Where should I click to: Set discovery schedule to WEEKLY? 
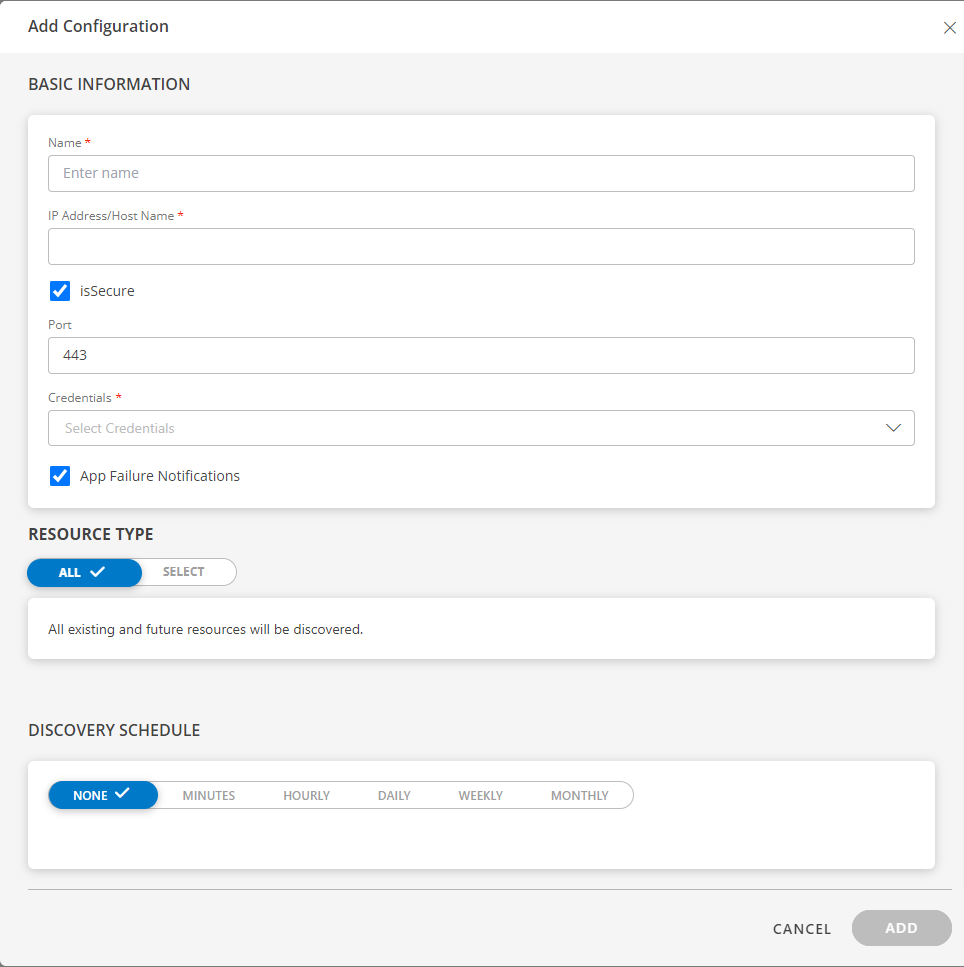point(480,796)
